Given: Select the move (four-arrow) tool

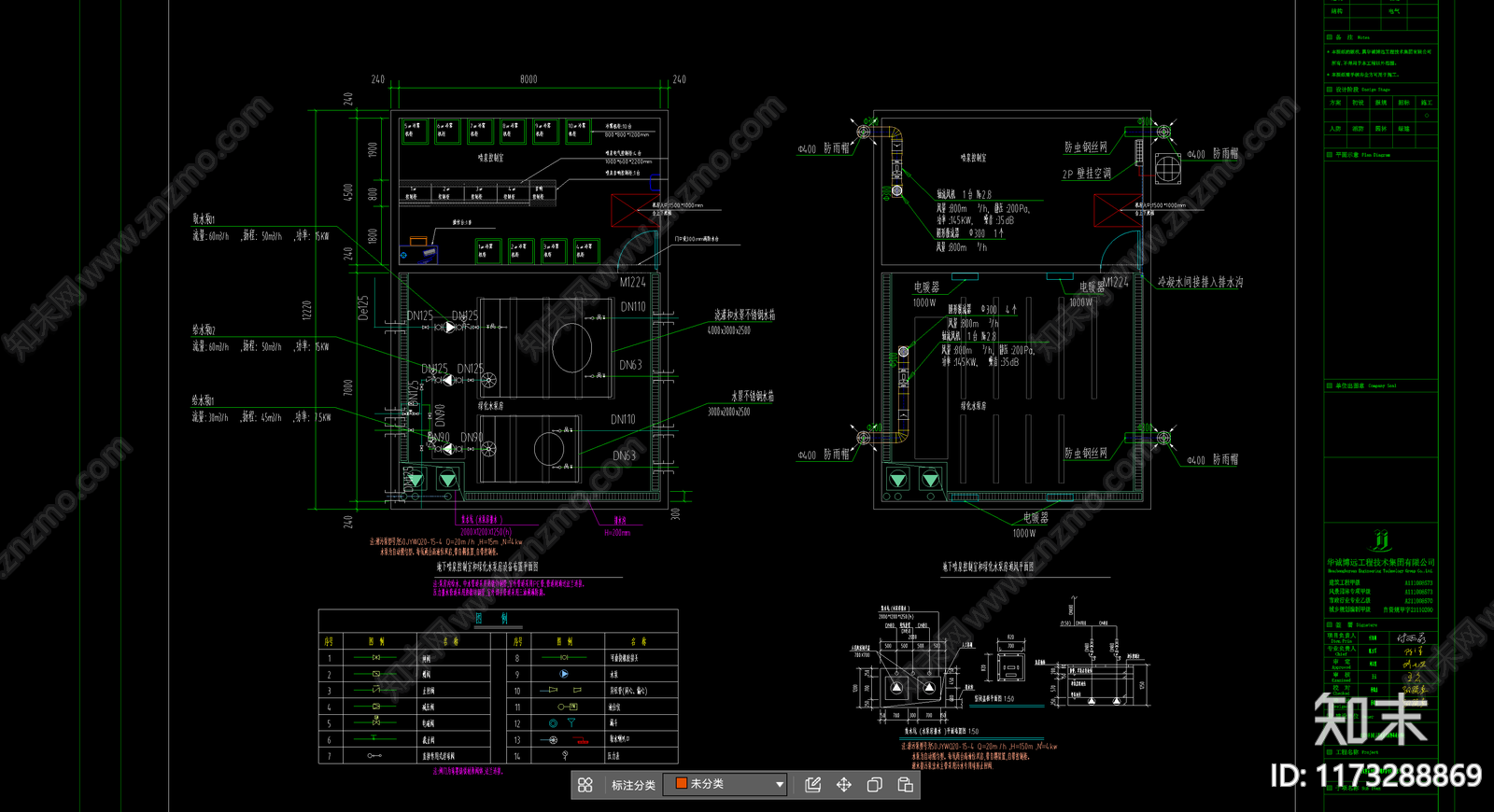Looking at the screenshot, I should click(x=844, y=785).
